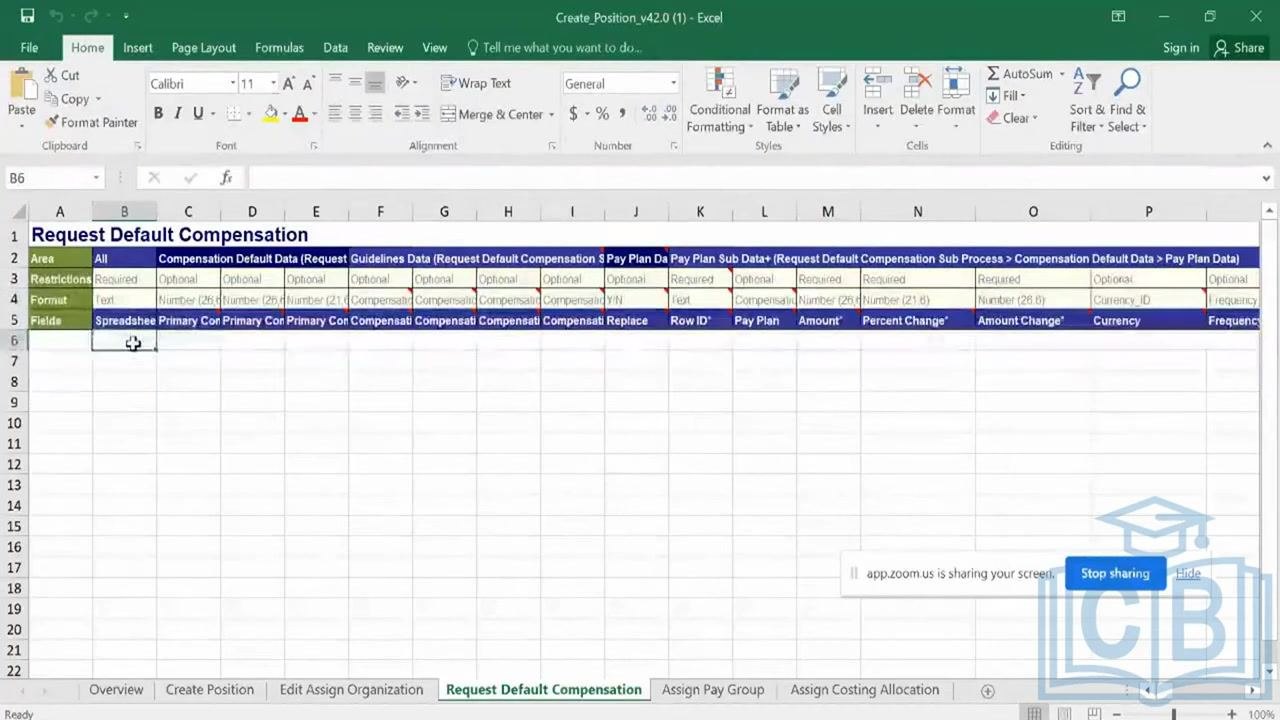
Task: Open the General number format dropdown
Action: pos(673,84)
